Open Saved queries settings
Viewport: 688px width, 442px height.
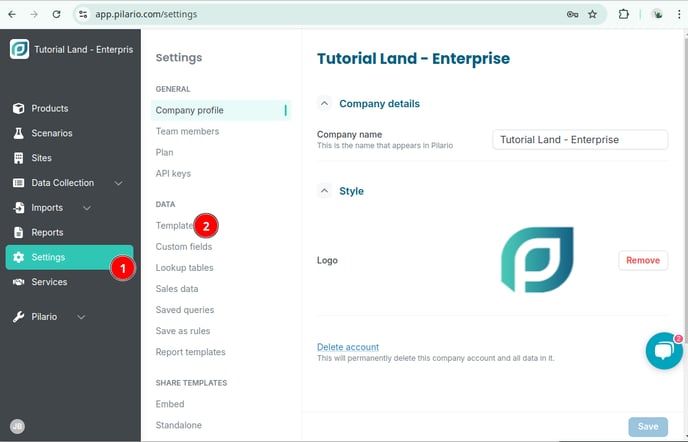tap(185, 310)
